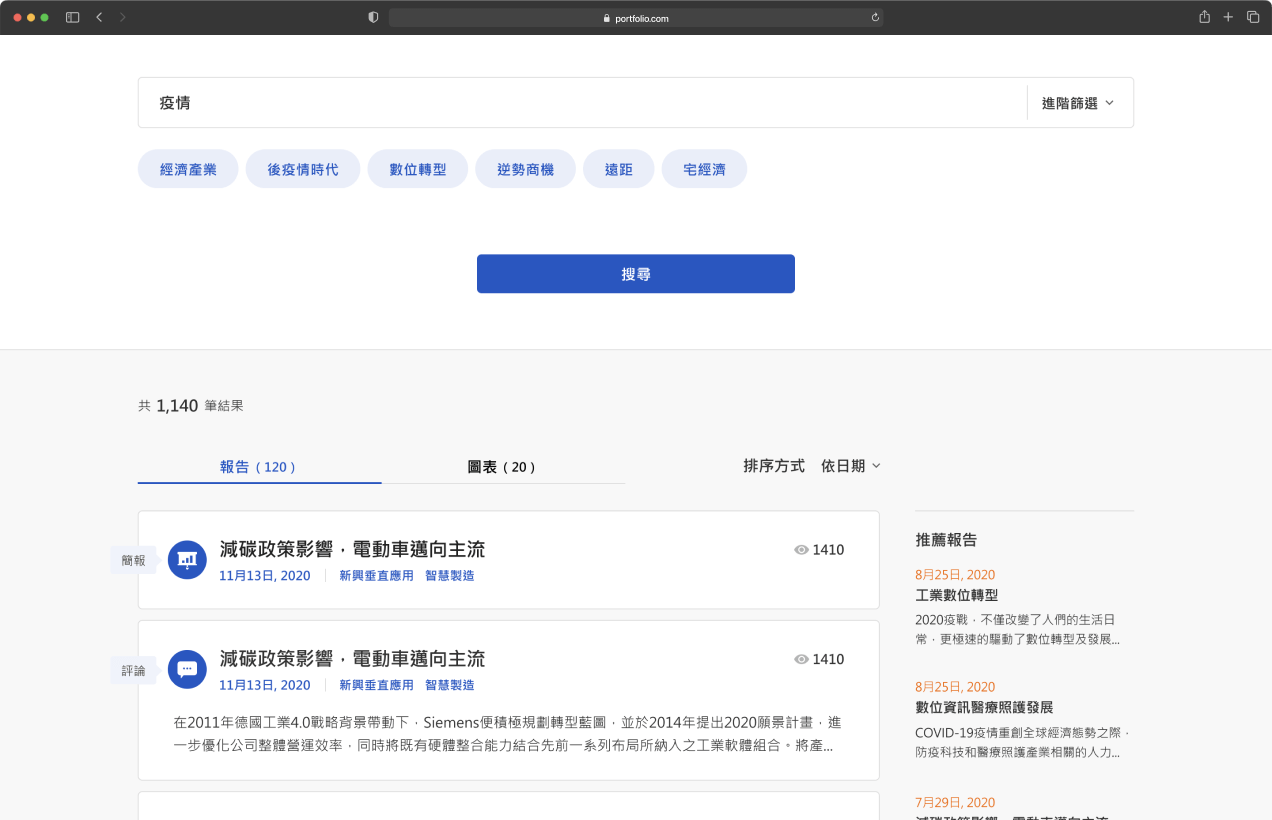Open the 依日期 sort order dropdown
Screen dimensions: 1272x820
[851, 466]
